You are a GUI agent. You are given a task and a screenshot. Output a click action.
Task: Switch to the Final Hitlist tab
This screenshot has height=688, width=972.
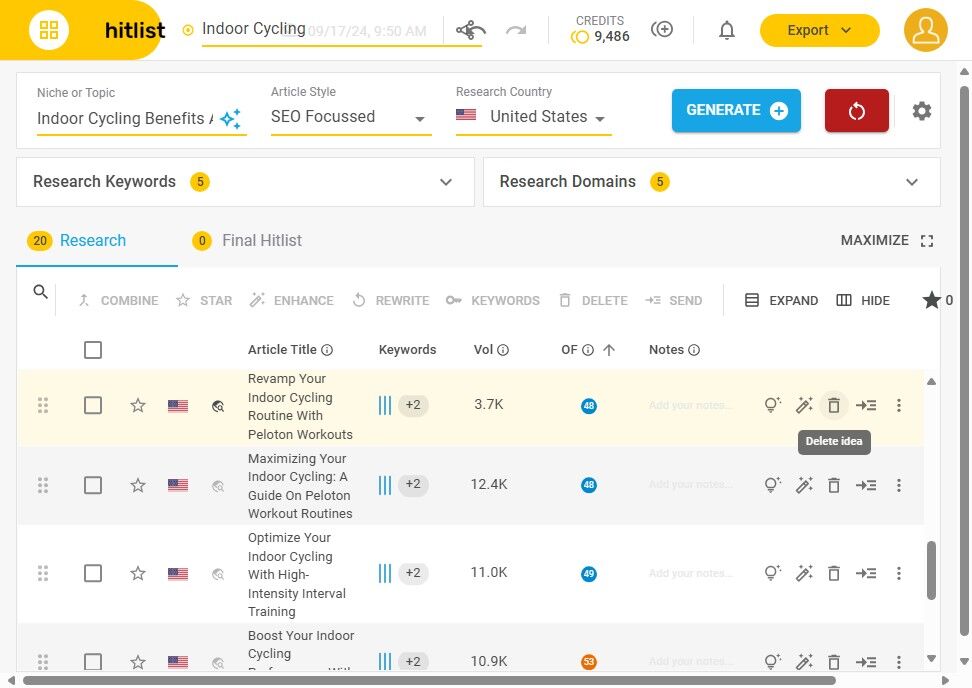point(247,240)
